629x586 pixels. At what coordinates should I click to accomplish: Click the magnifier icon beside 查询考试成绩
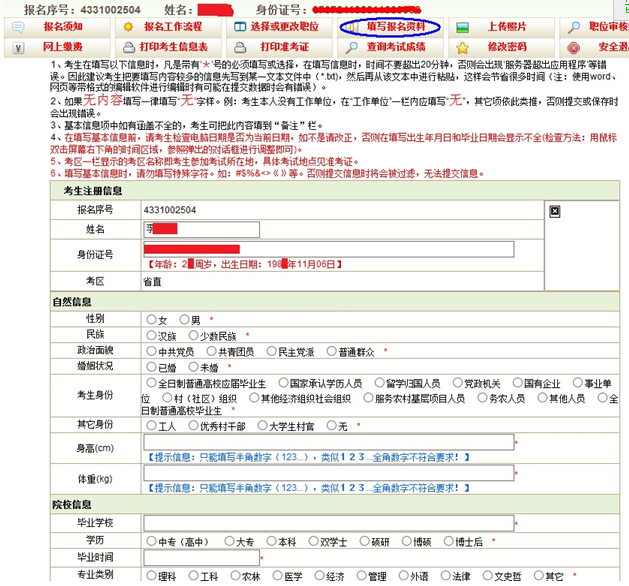[351, 47]
